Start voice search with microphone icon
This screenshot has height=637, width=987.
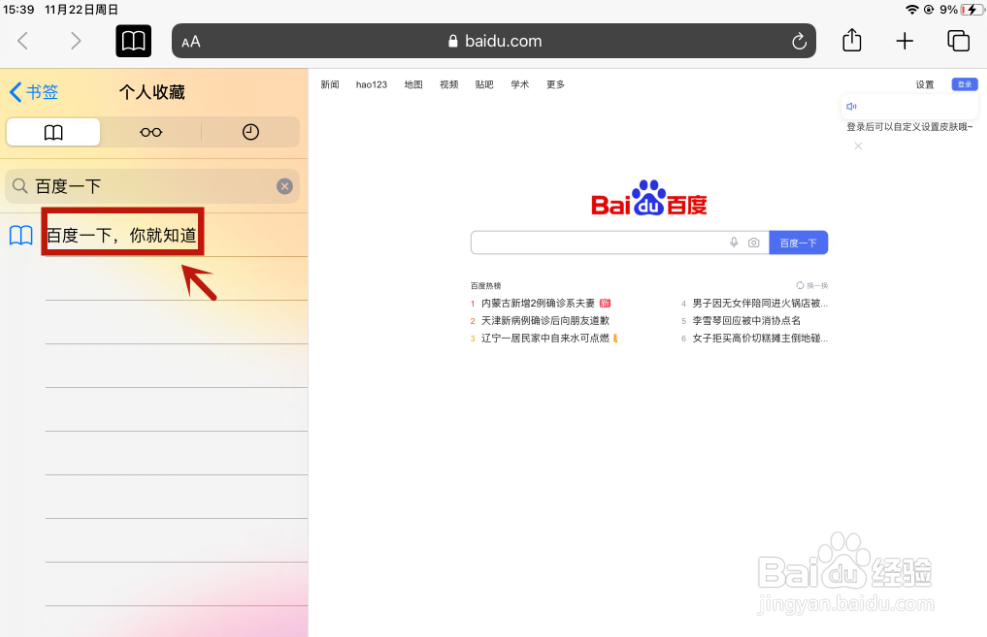pyautogui.click(x=734, y=242)
